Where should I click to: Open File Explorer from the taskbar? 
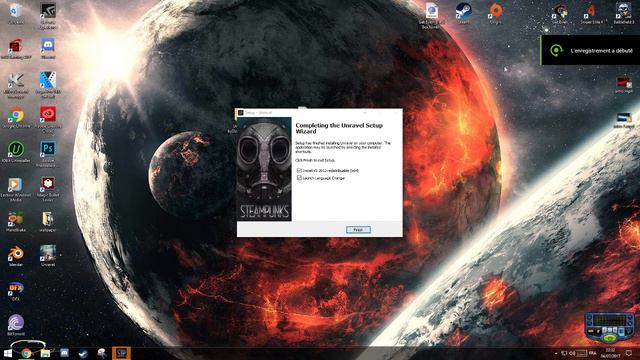(45, 353)
